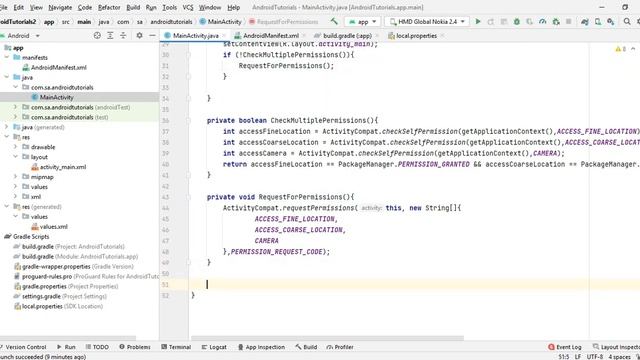Open the File menu
Viewport: 640px width, 360px height.
point(3,7)
